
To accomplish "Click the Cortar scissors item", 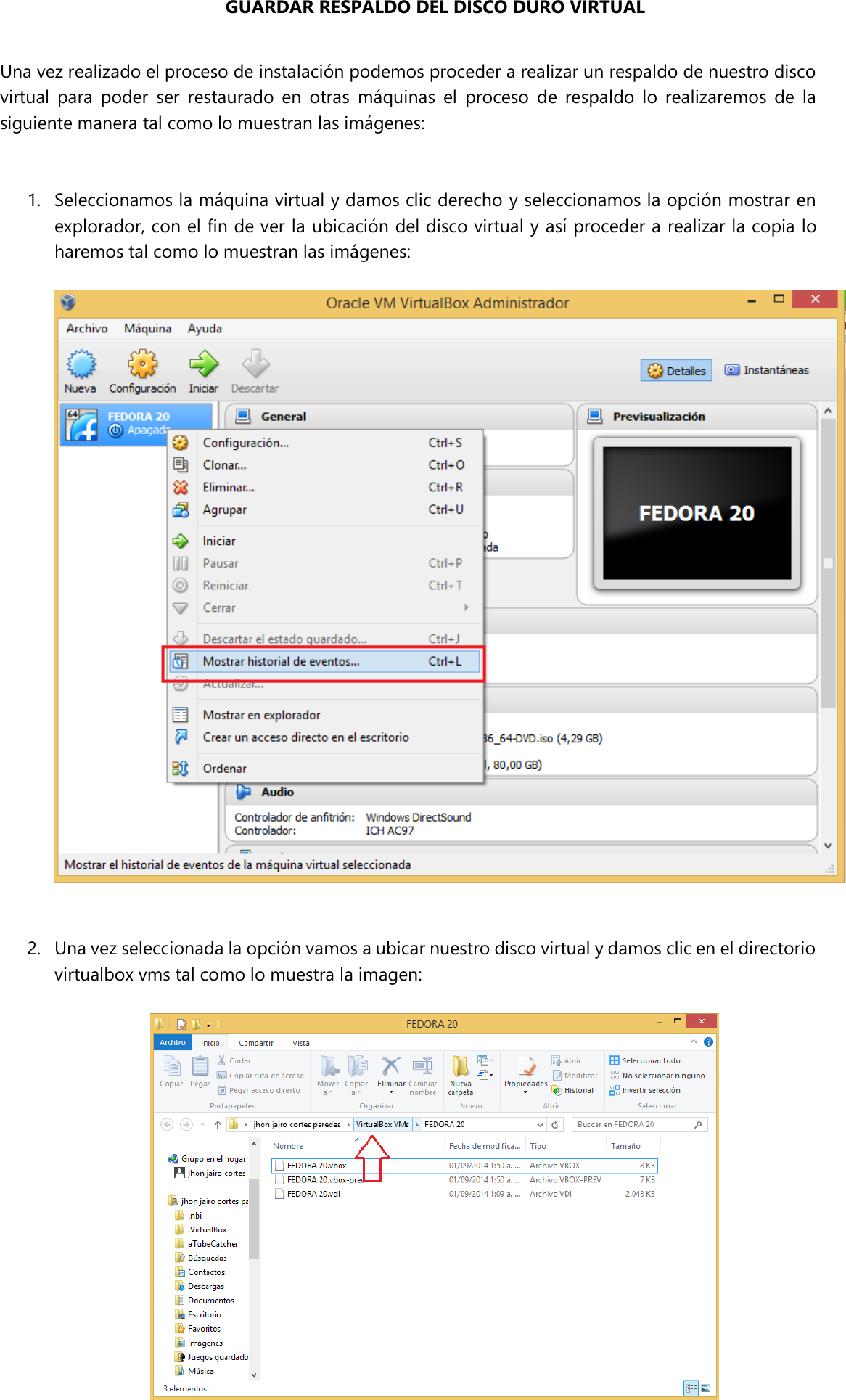I will [x=234, y=1061].
